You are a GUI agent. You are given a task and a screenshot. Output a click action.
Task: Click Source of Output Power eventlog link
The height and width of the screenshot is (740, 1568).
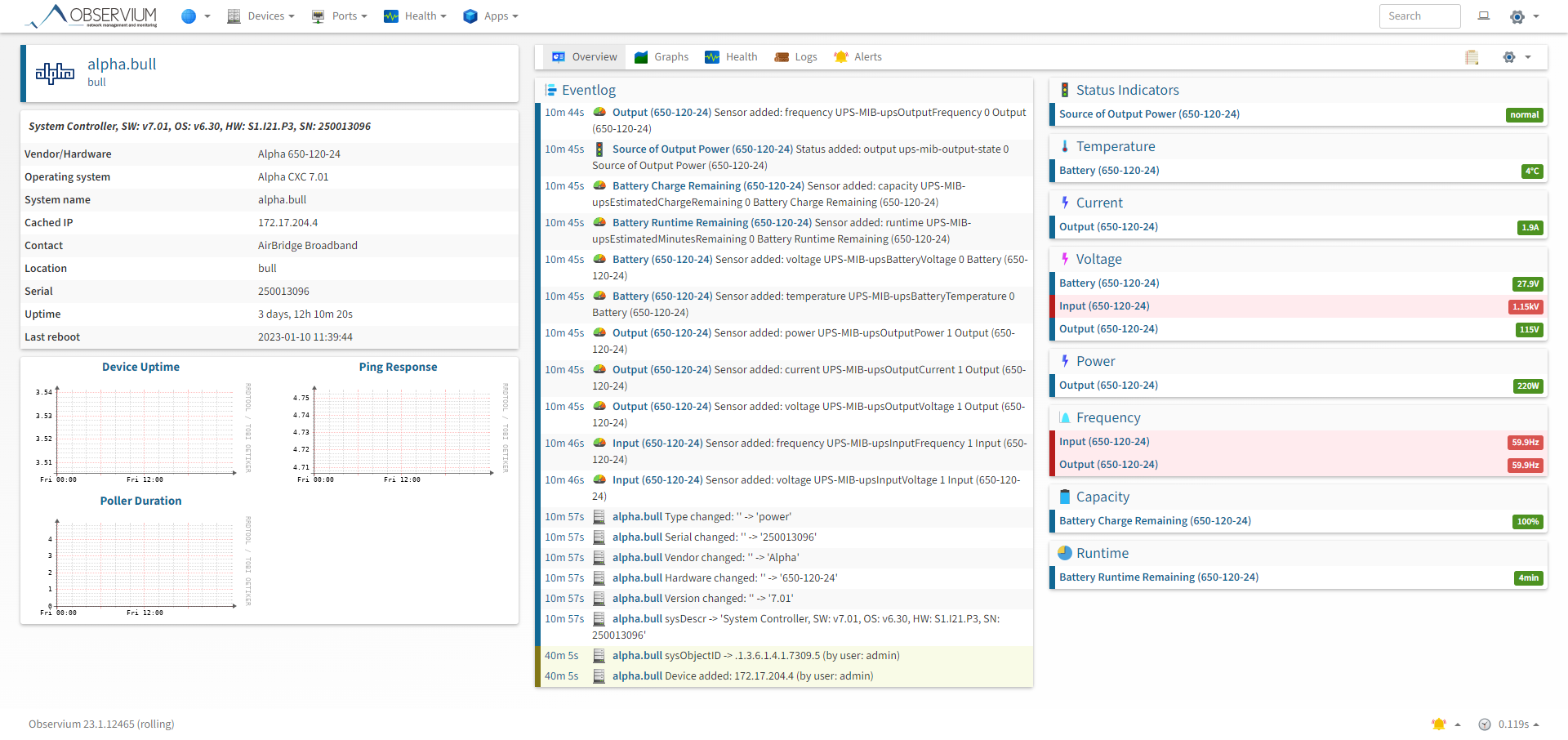tap(702, 149)
